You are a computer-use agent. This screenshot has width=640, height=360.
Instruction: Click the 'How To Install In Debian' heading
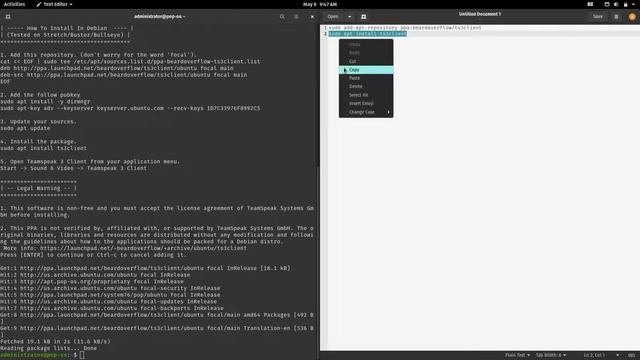point(67,28)
